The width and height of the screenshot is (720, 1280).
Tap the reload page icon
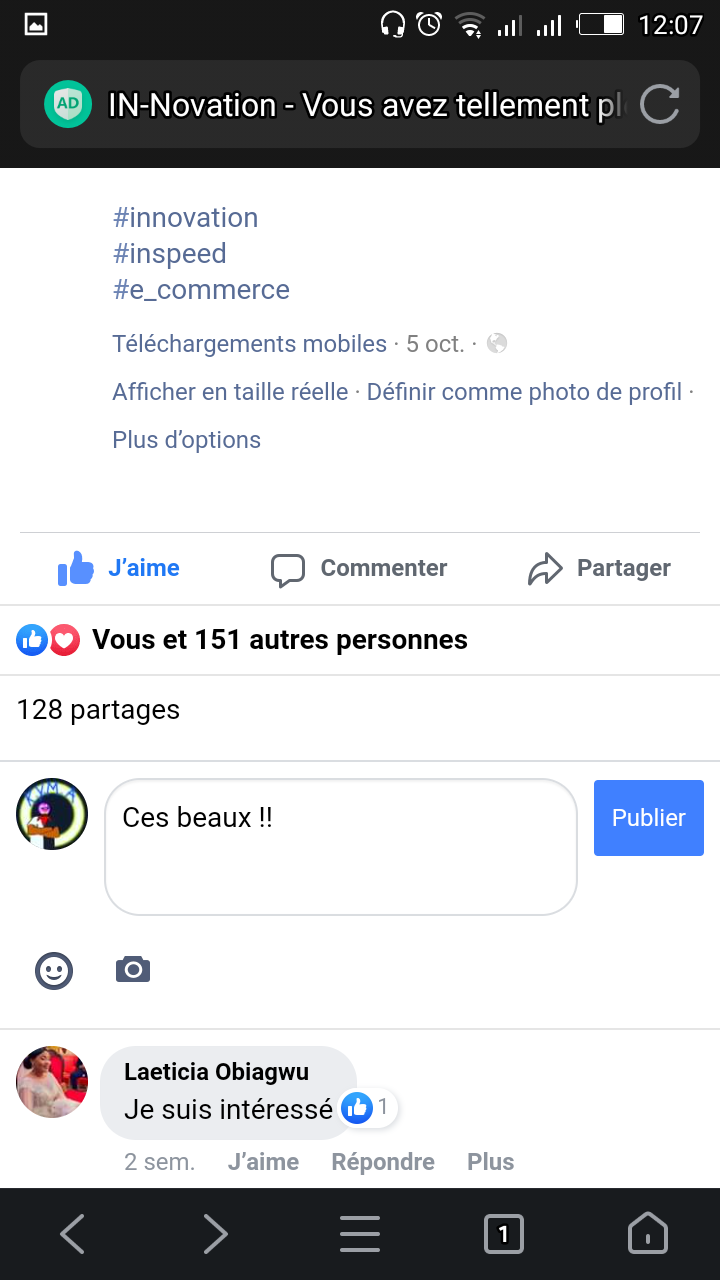coord(659,105)
